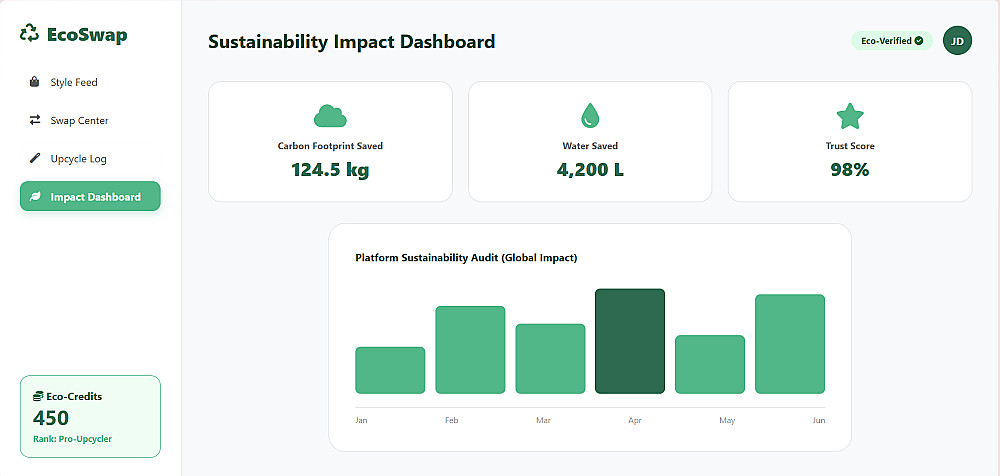Click the June bar in the chart
This screenshot has height=476, width=1000.
(790, 344)
